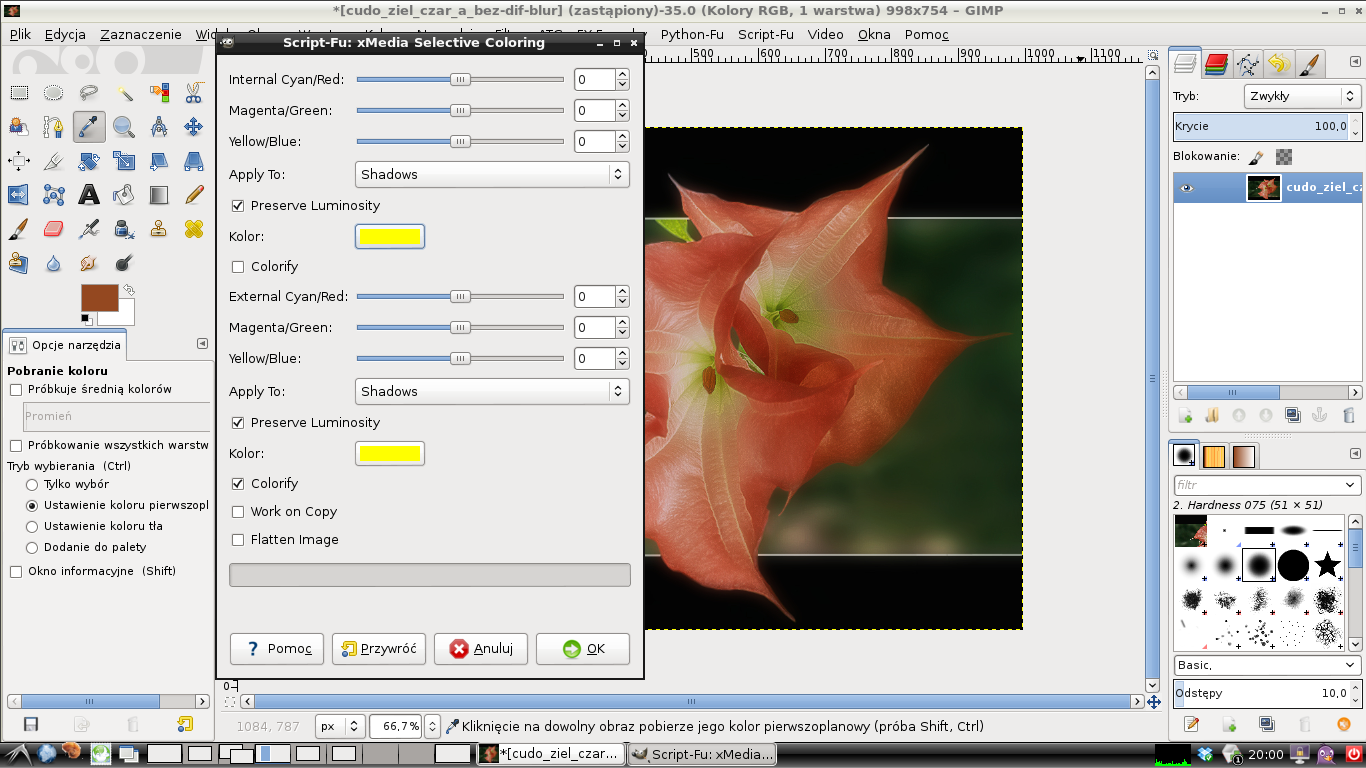This screenshot has height=768, width=1366.
Task: Click the Anuluj button
Action: pyautogui.click(x=482, y=649)
